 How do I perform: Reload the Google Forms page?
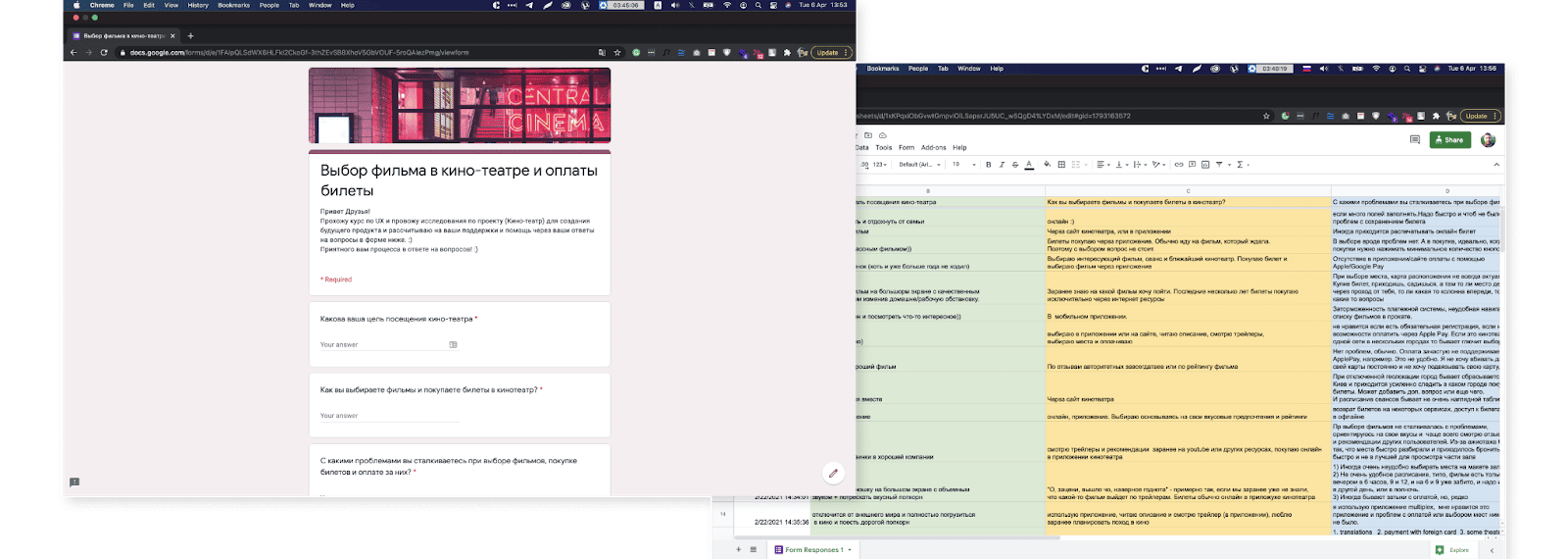pos(104,53)
